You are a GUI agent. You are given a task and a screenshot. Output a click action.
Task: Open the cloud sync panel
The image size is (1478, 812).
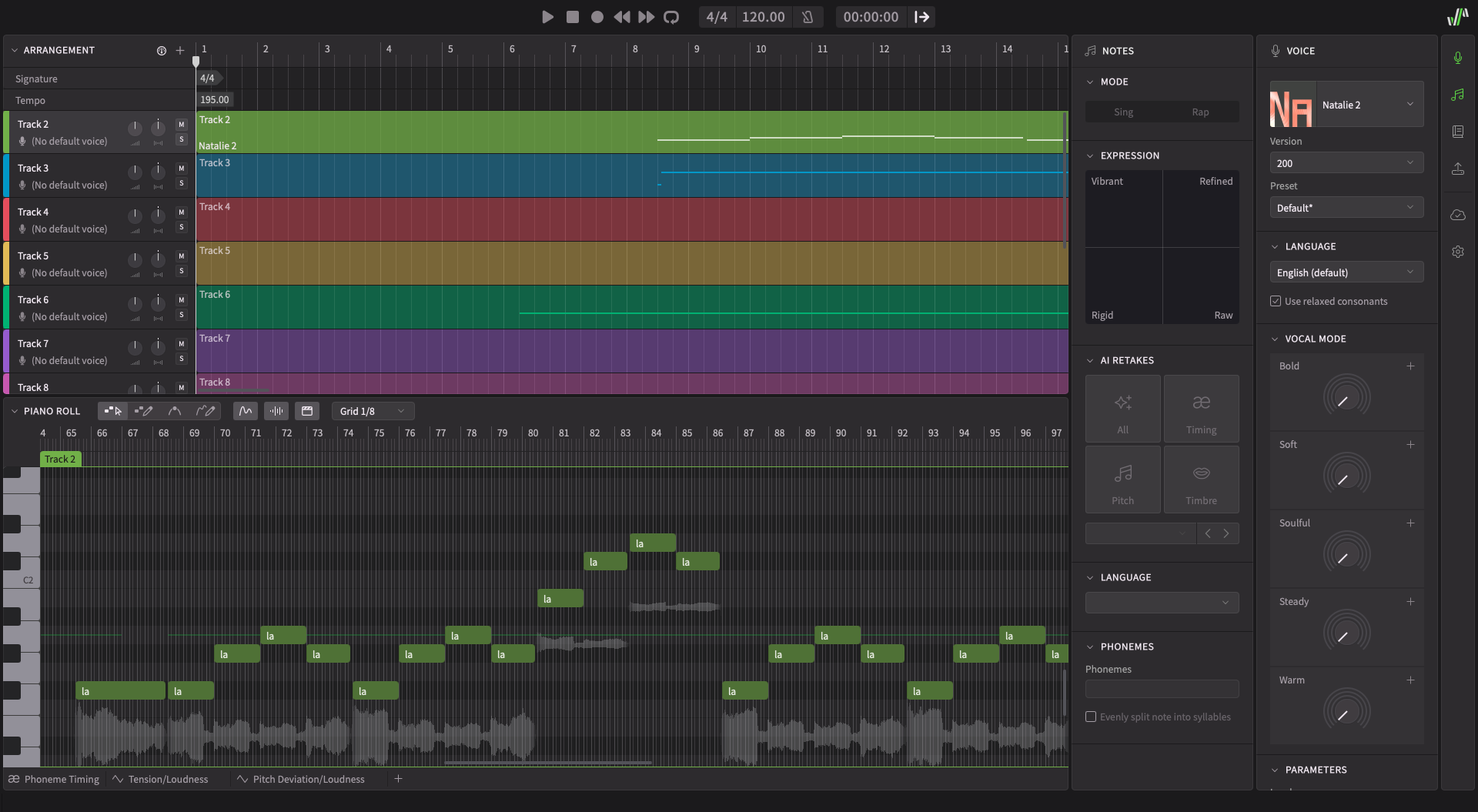pos(1458,215)
